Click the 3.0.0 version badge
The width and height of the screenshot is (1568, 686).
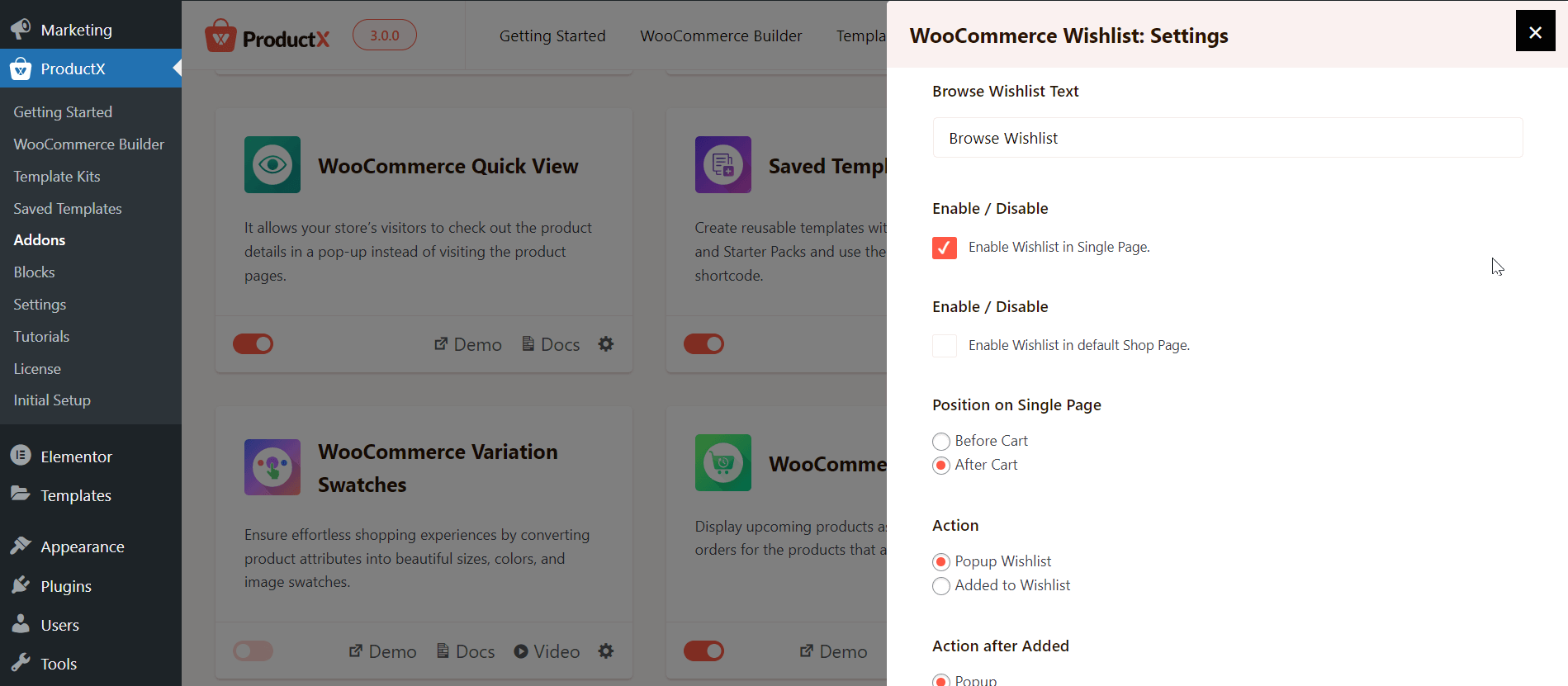[x=385, y=35]
